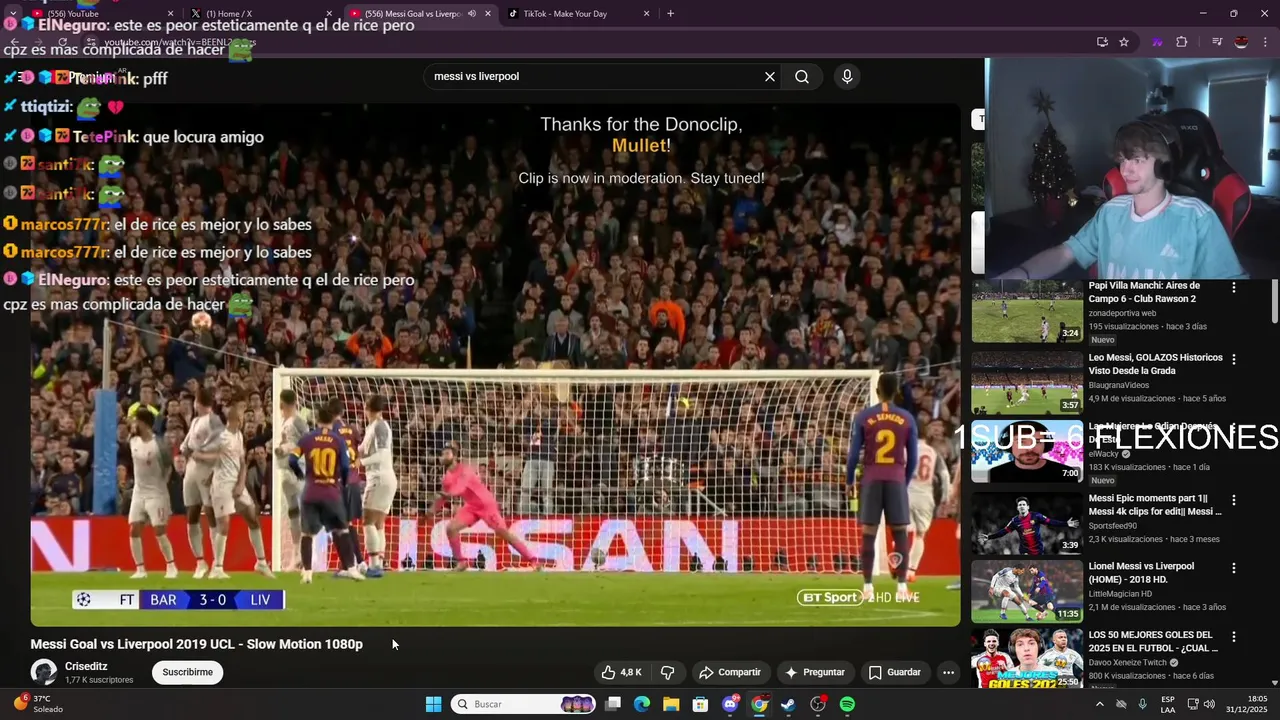
Task: Like the video with 4,8 K likes
Action: (x=620, y=672)
